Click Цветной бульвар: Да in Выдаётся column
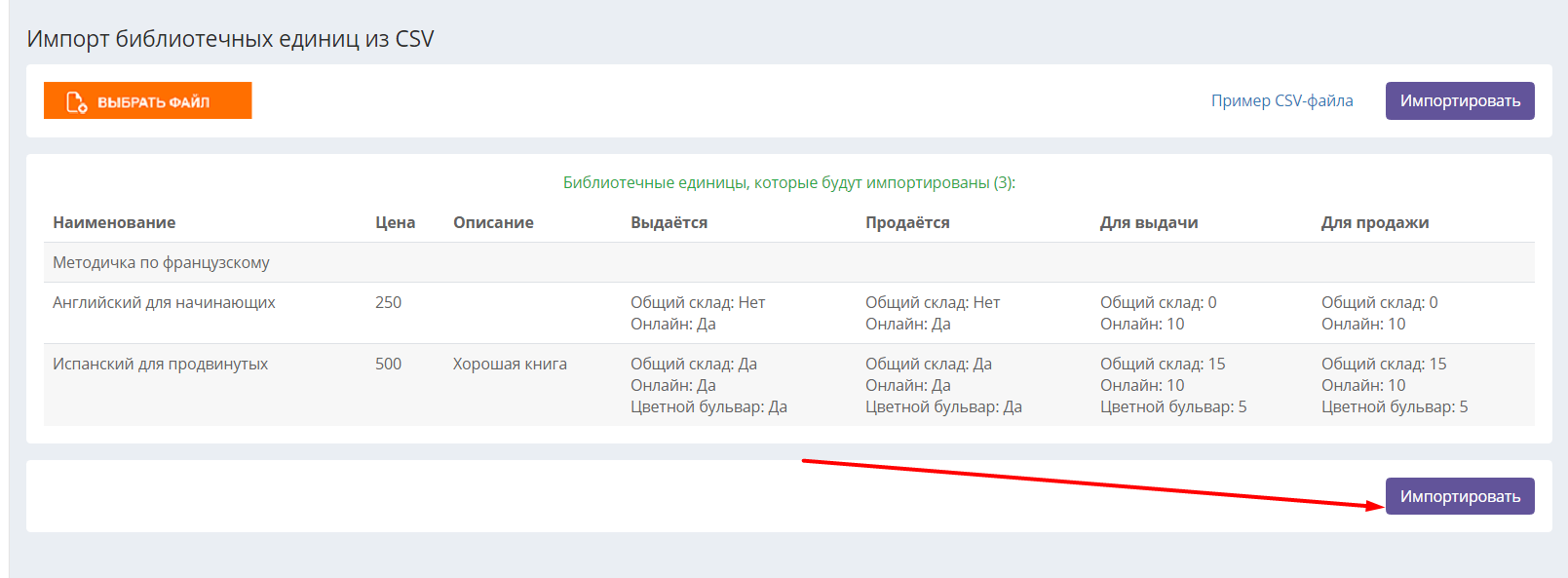 (x=708, y=406)
